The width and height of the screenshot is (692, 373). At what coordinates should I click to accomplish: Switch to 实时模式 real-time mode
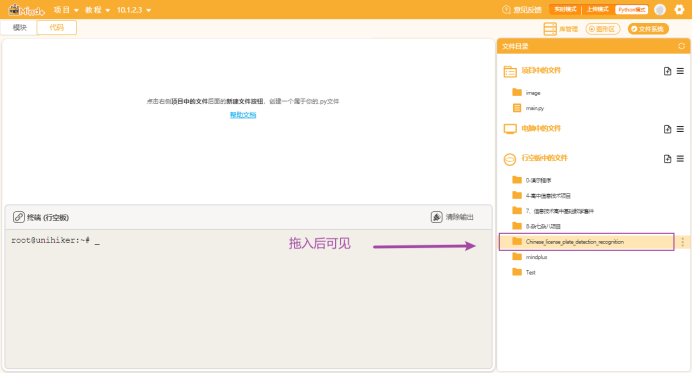565,9
